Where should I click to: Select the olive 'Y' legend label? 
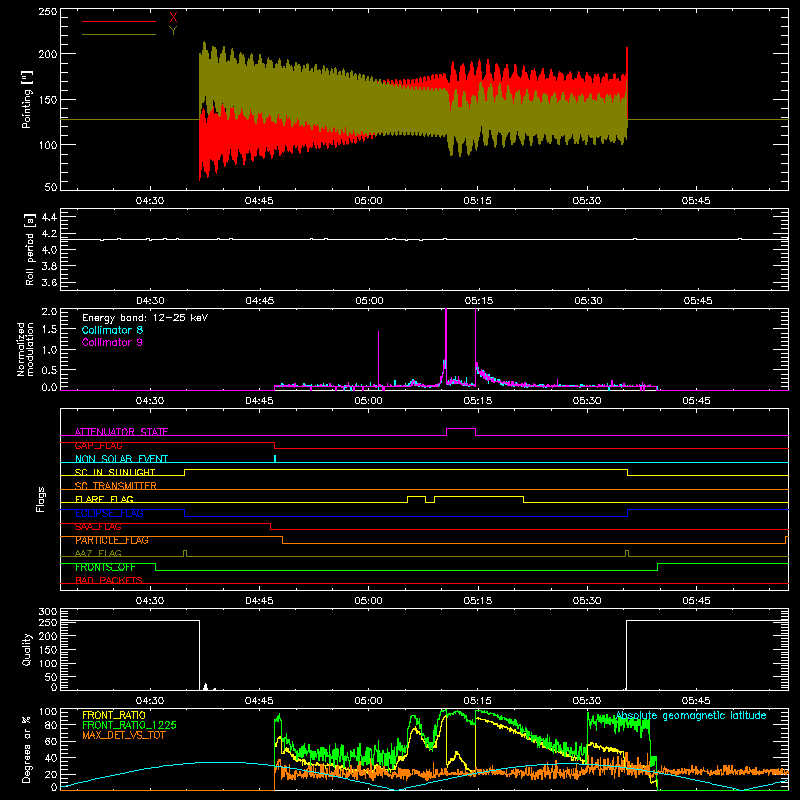click(173, 31)
